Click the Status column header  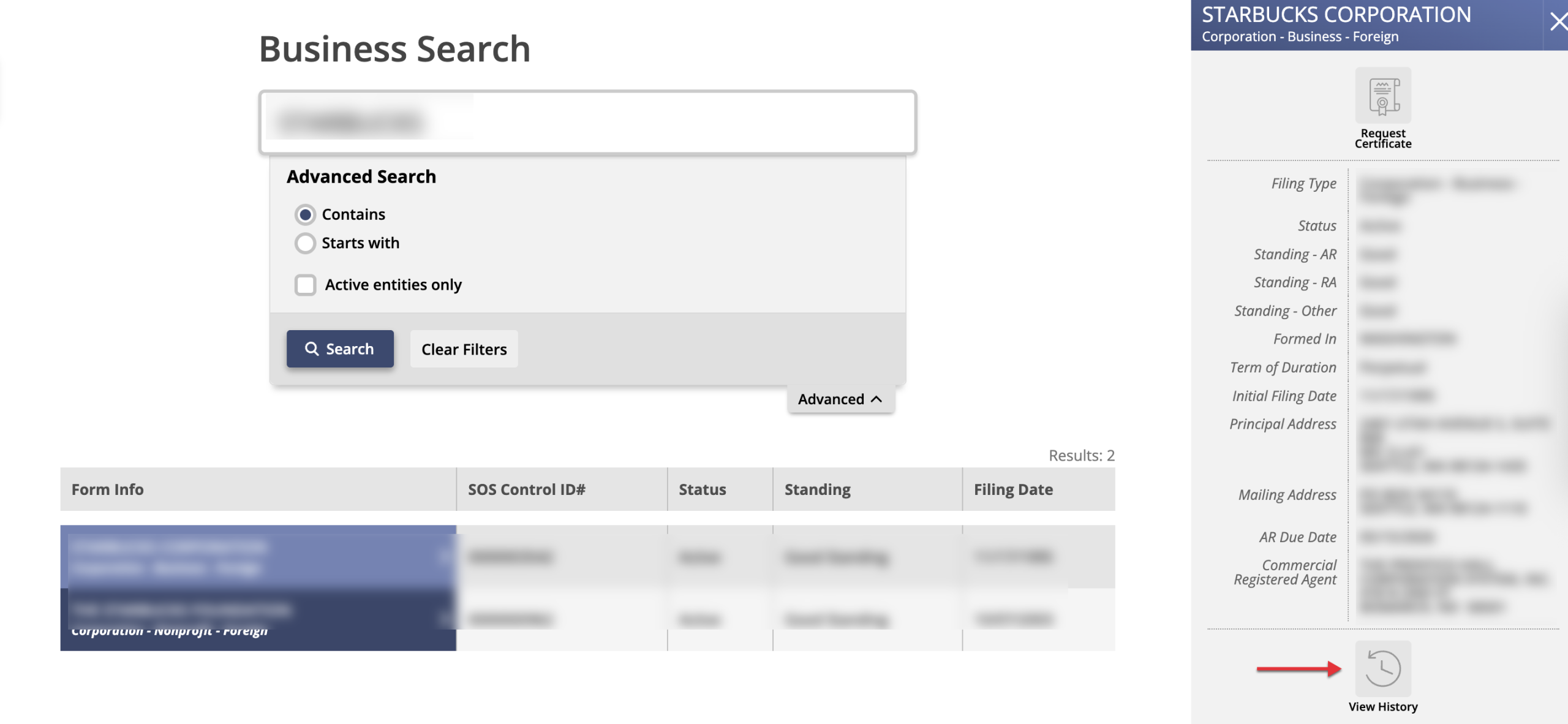(x=702, y=489)
